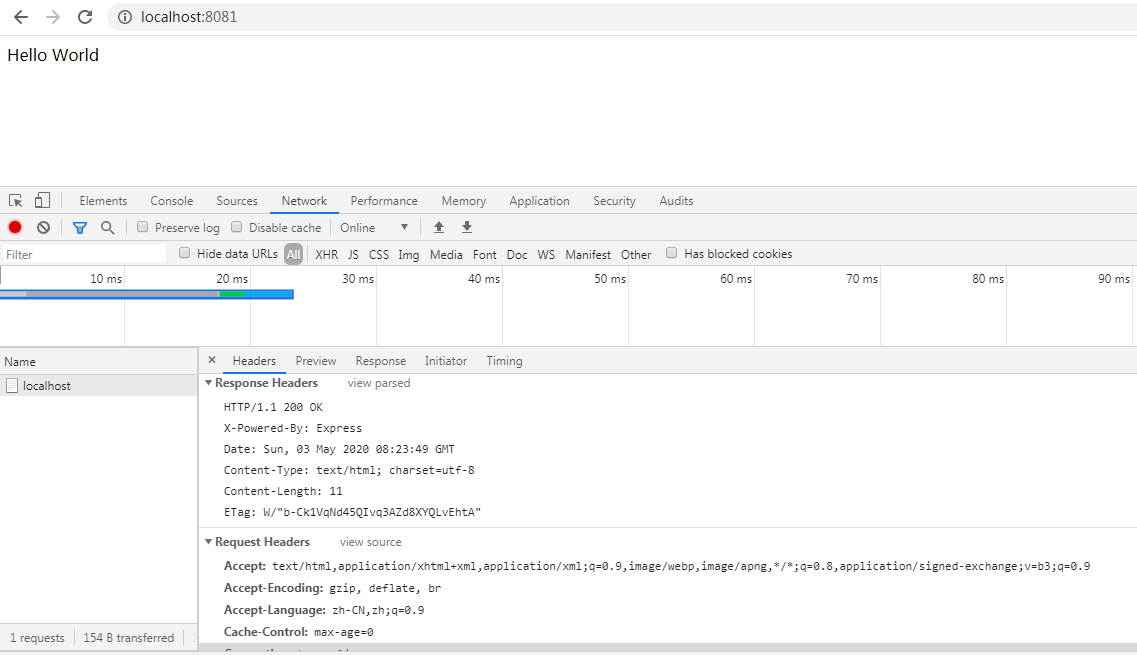Stop recording network log
1137x655 pixels.
tap(15, 227)
